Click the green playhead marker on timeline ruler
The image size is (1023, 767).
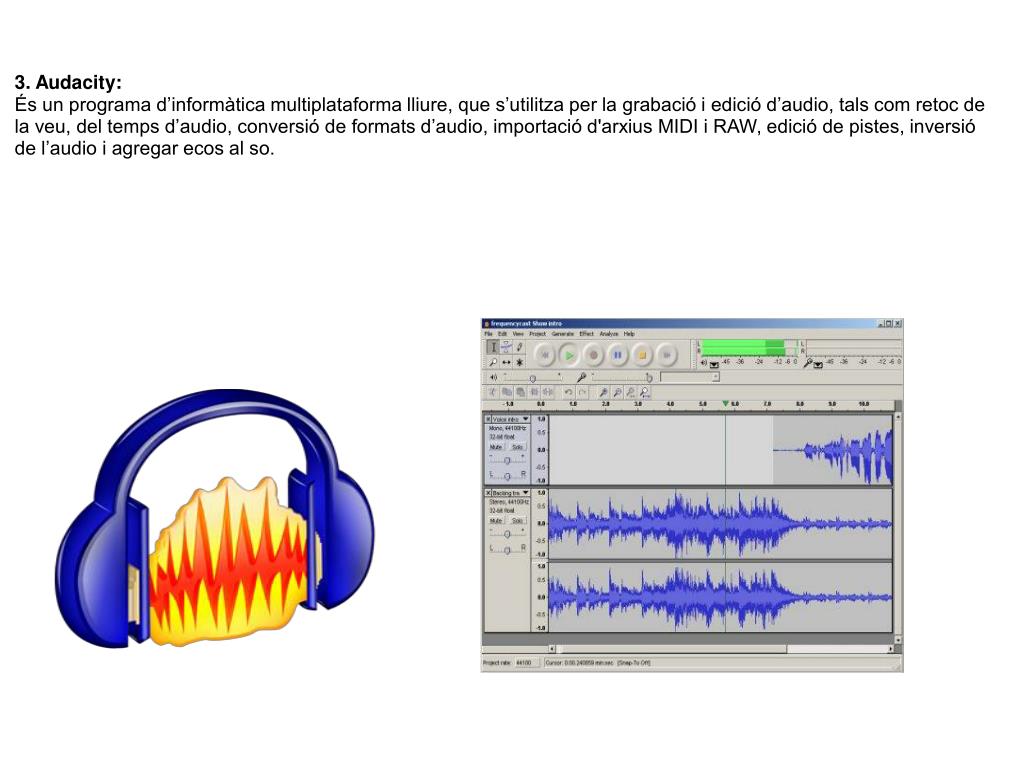pyautogui.click(x=725, y=404)
